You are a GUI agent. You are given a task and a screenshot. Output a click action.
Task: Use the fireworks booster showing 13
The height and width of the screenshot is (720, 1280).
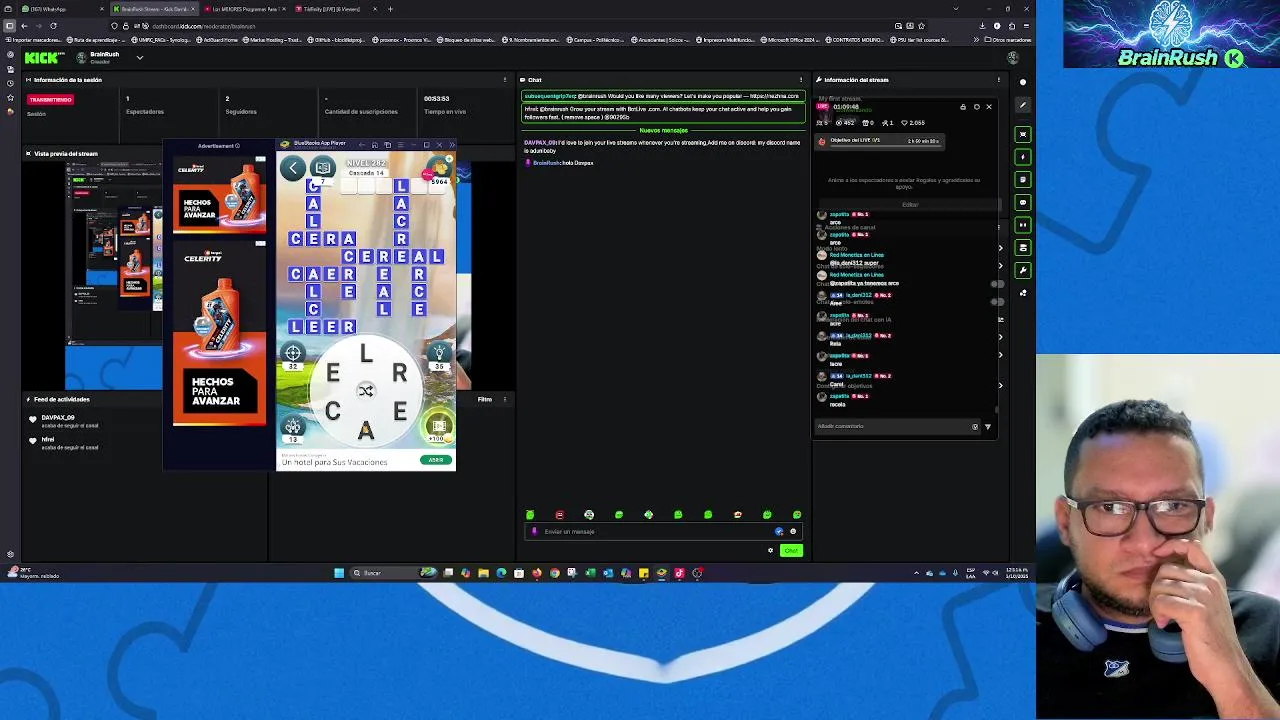click(x=293, y=427)
